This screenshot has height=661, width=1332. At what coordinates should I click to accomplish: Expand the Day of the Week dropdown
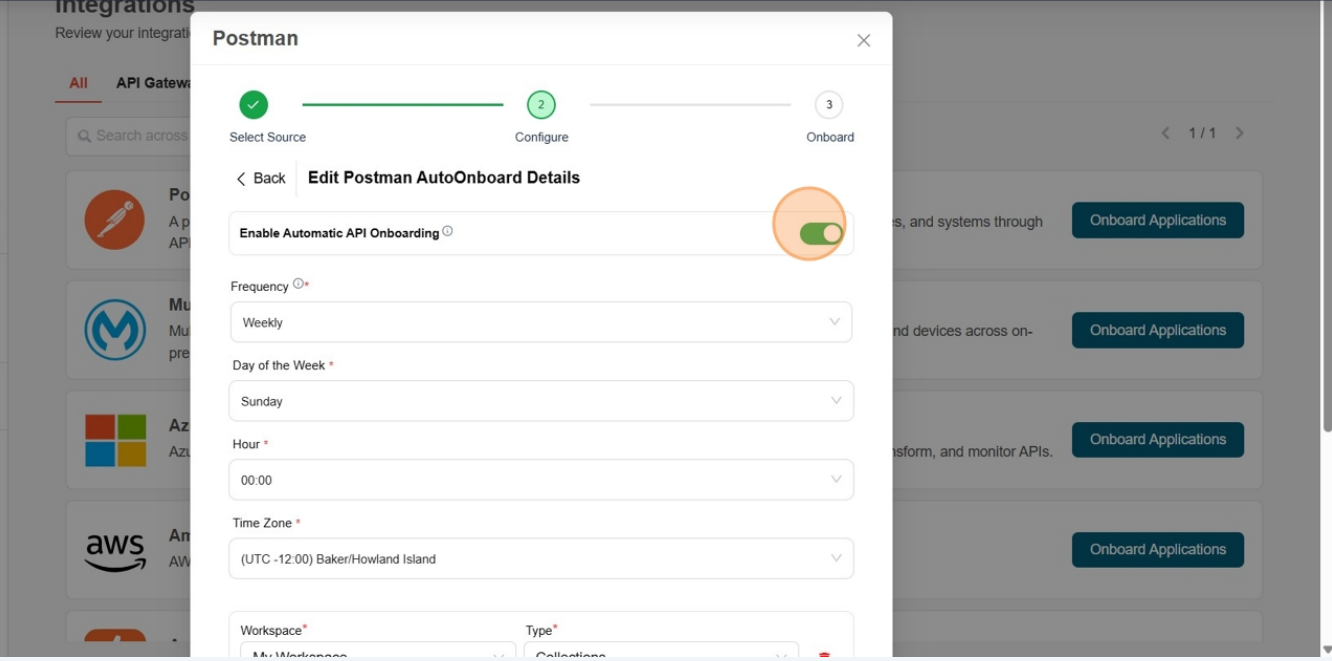(540, 401)
